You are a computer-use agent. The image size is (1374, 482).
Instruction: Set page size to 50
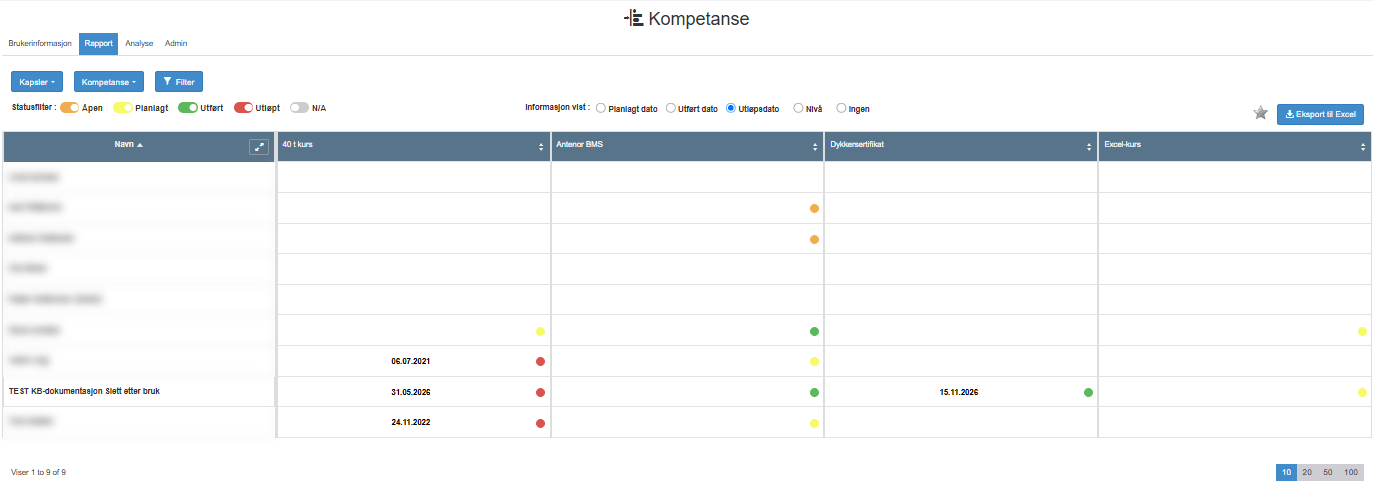pyautogui.click(x=1328, y=472)
